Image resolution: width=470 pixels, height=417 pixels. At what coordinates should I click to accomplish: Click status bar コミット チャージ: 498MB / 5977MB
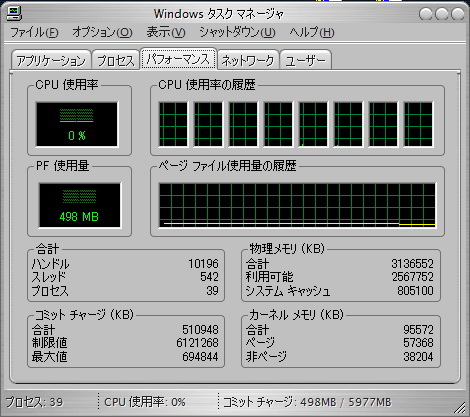(307, 402)
